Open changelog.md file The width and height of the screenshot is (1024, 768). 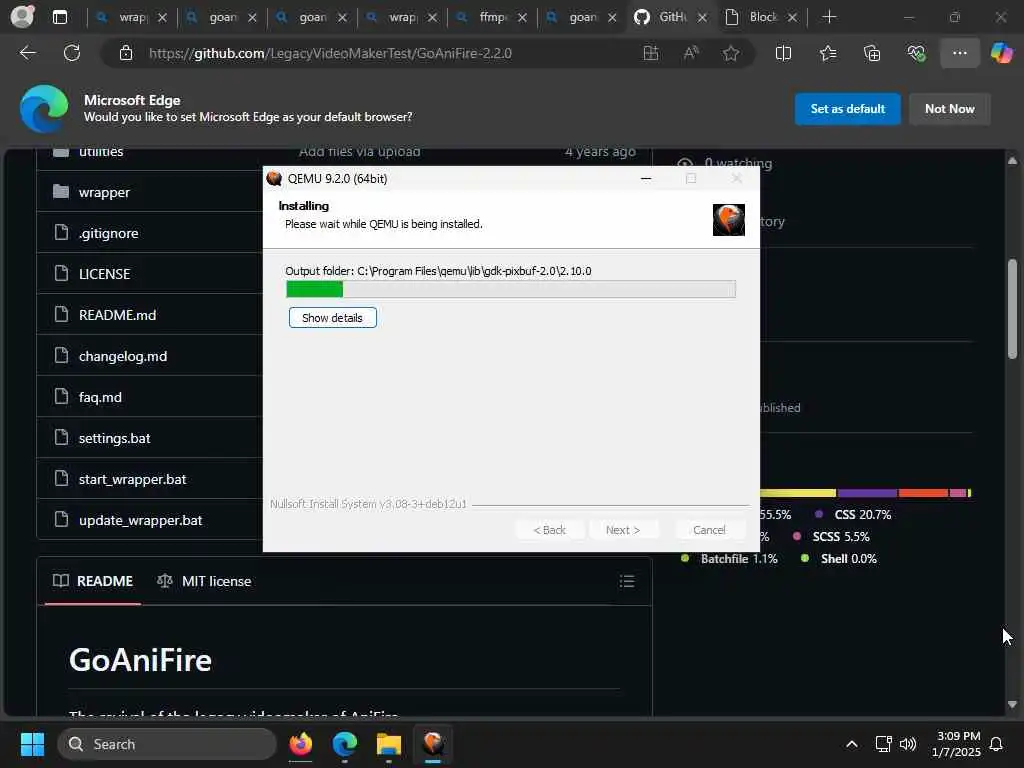click(x=123, y=357)
